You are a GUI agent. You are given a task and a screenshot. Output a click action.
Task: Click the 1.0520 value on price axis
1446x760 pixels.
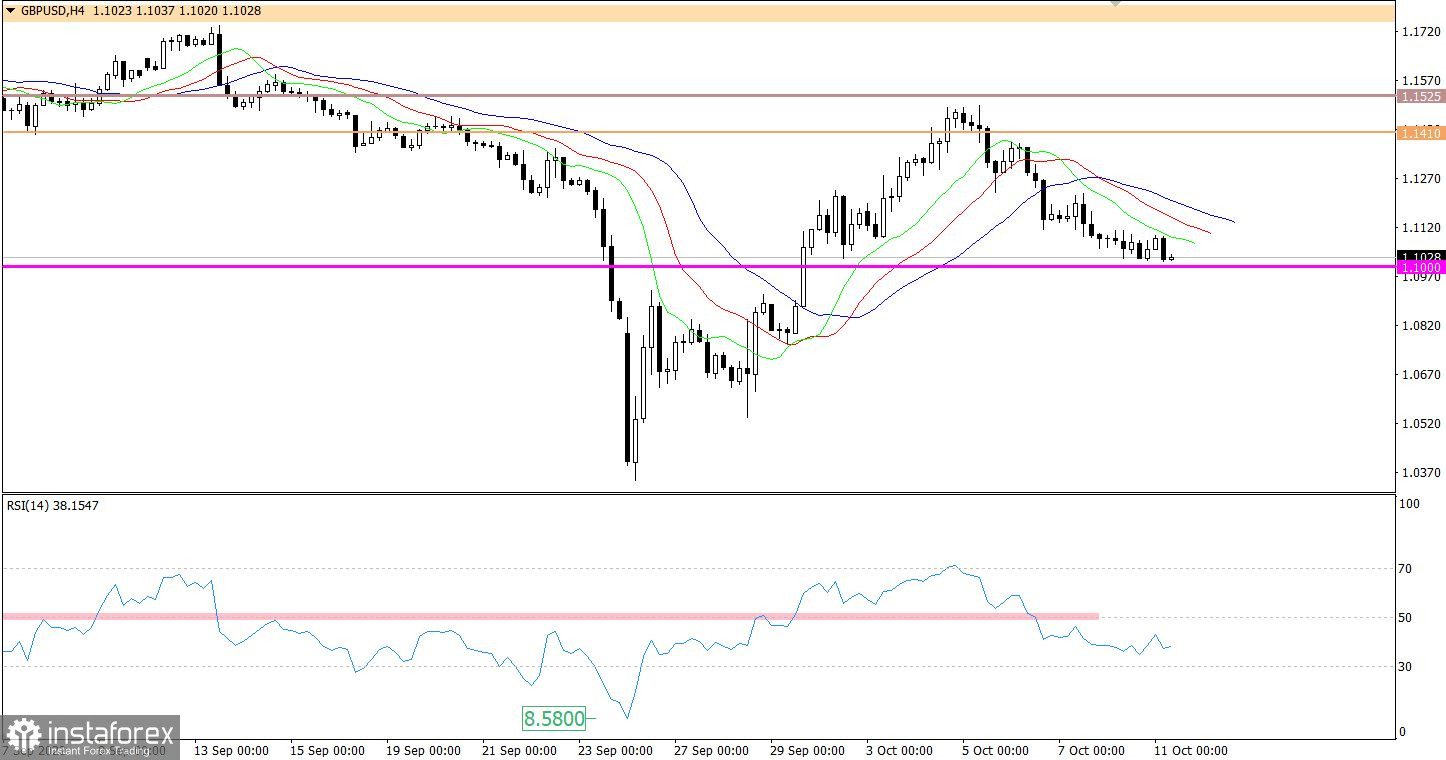coord(1421,423)
